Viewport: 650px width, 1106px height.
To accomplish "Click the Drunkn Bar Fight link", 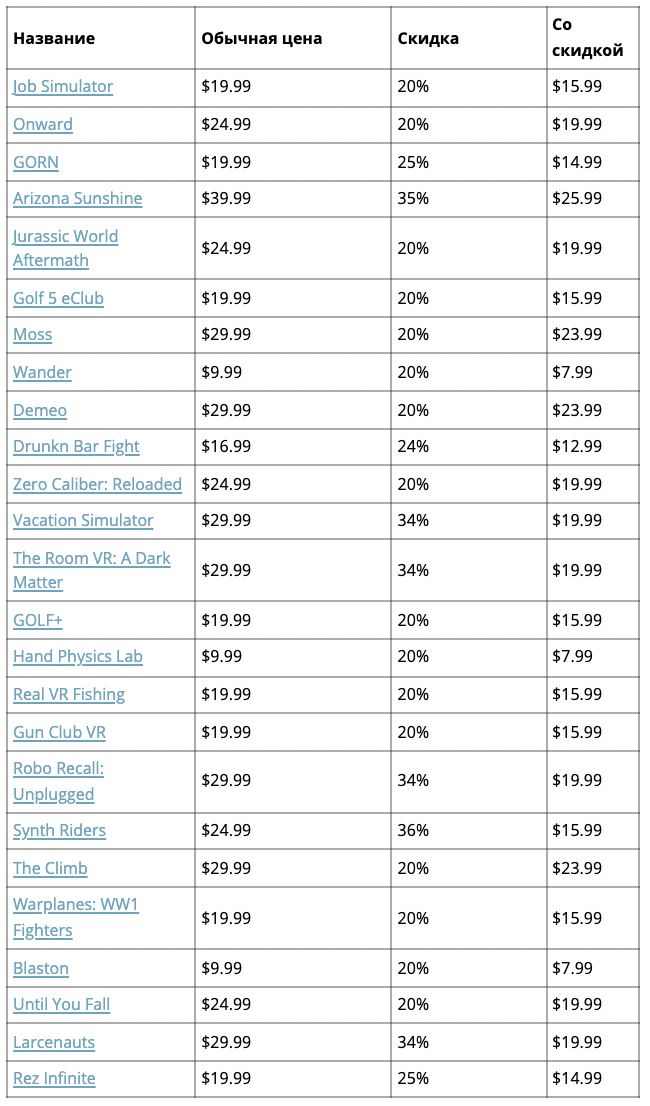I will 76,446.
